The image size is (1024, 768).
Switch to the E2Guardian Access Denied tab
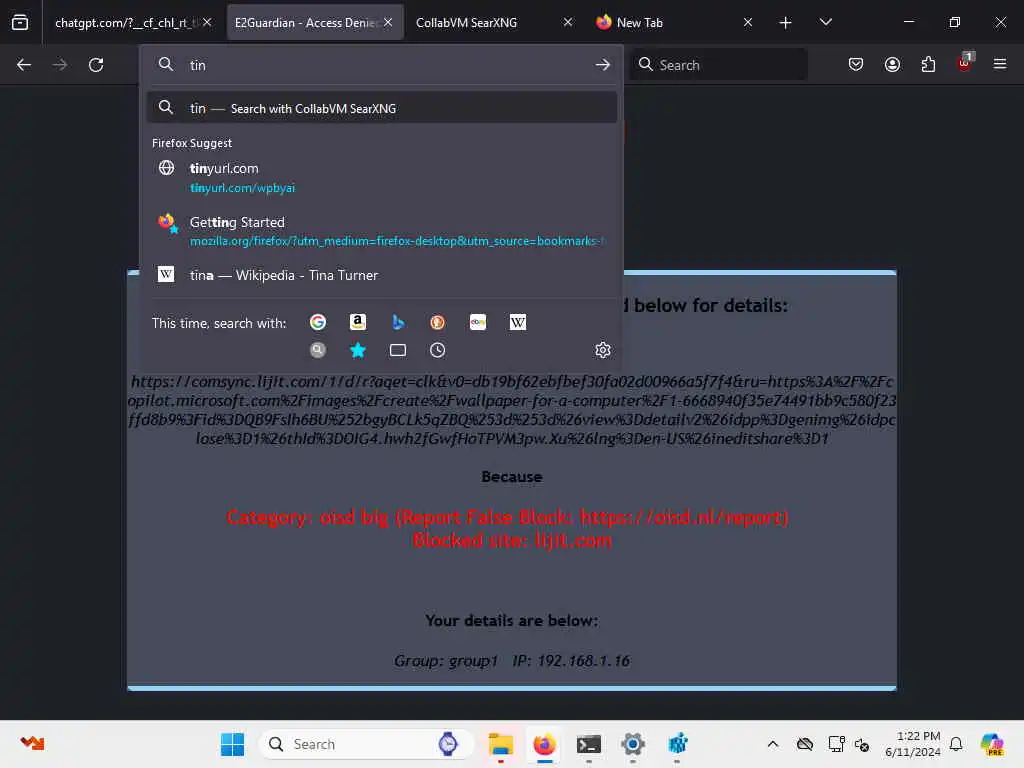coord(306,22)
